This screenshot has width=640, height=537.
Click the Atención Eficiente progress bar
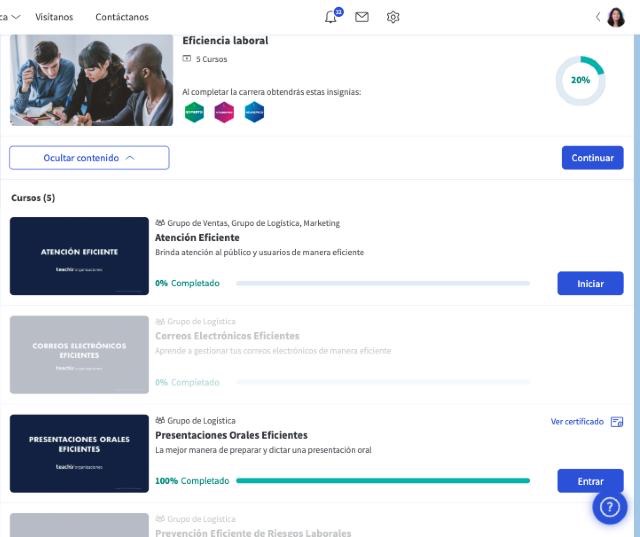[383, 283]
